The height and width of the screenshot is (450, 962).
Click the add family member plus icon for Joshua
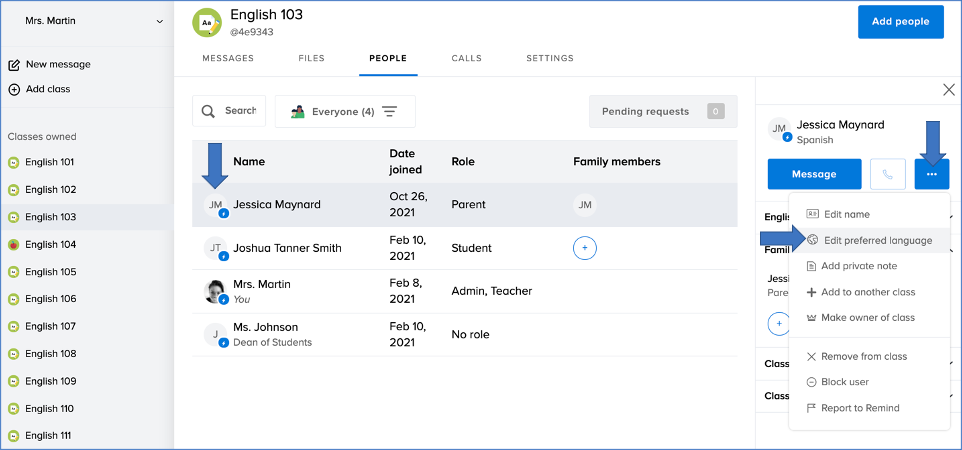(585, 248)
